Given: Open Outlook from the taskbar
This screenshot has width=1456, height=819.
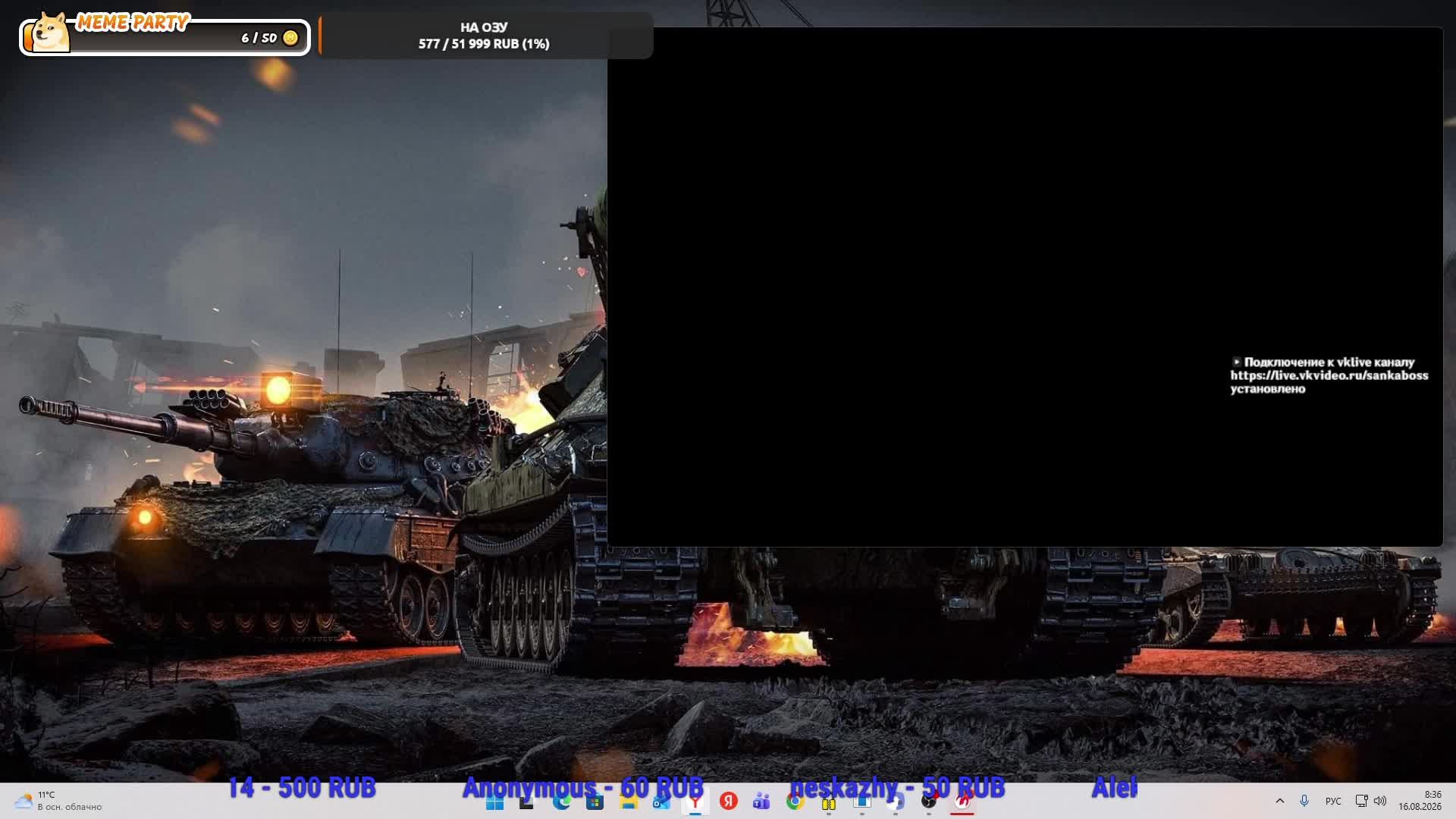Looking at the screenshot, I should coord(661,802).
